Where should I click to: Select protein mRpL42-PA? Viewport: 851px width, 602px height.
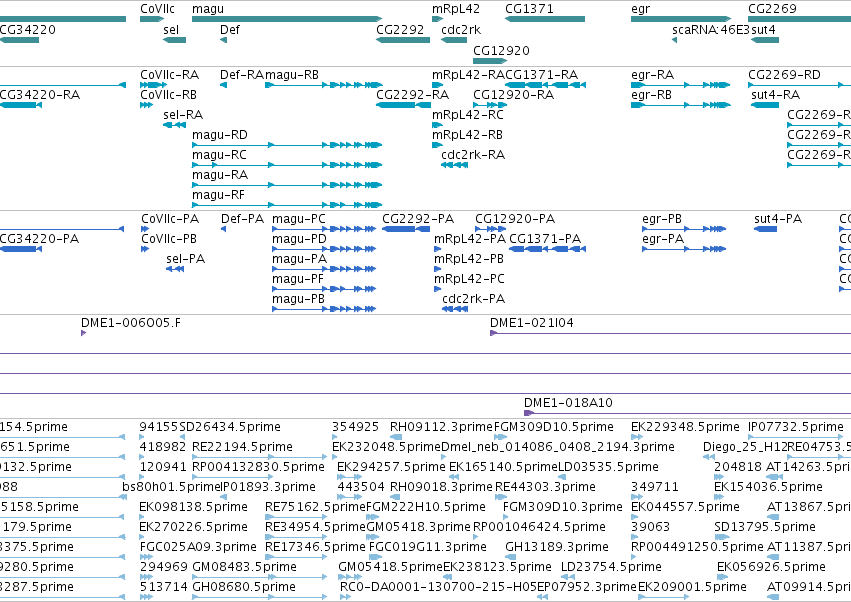(437, 249)
